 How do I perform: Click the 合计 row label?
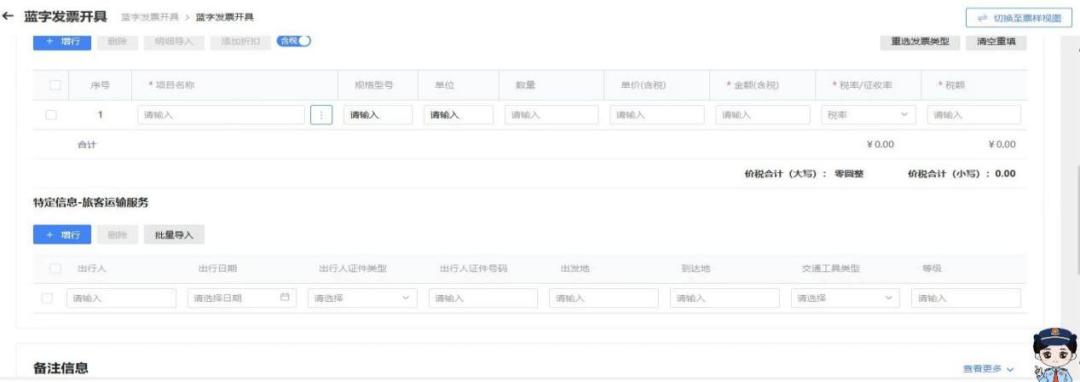[87, 145]
